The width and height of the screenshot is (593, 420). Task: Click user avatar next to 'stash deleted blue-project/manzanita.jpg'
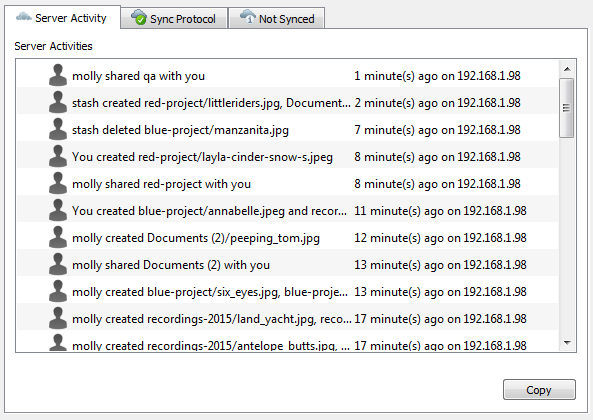[58, 129]
